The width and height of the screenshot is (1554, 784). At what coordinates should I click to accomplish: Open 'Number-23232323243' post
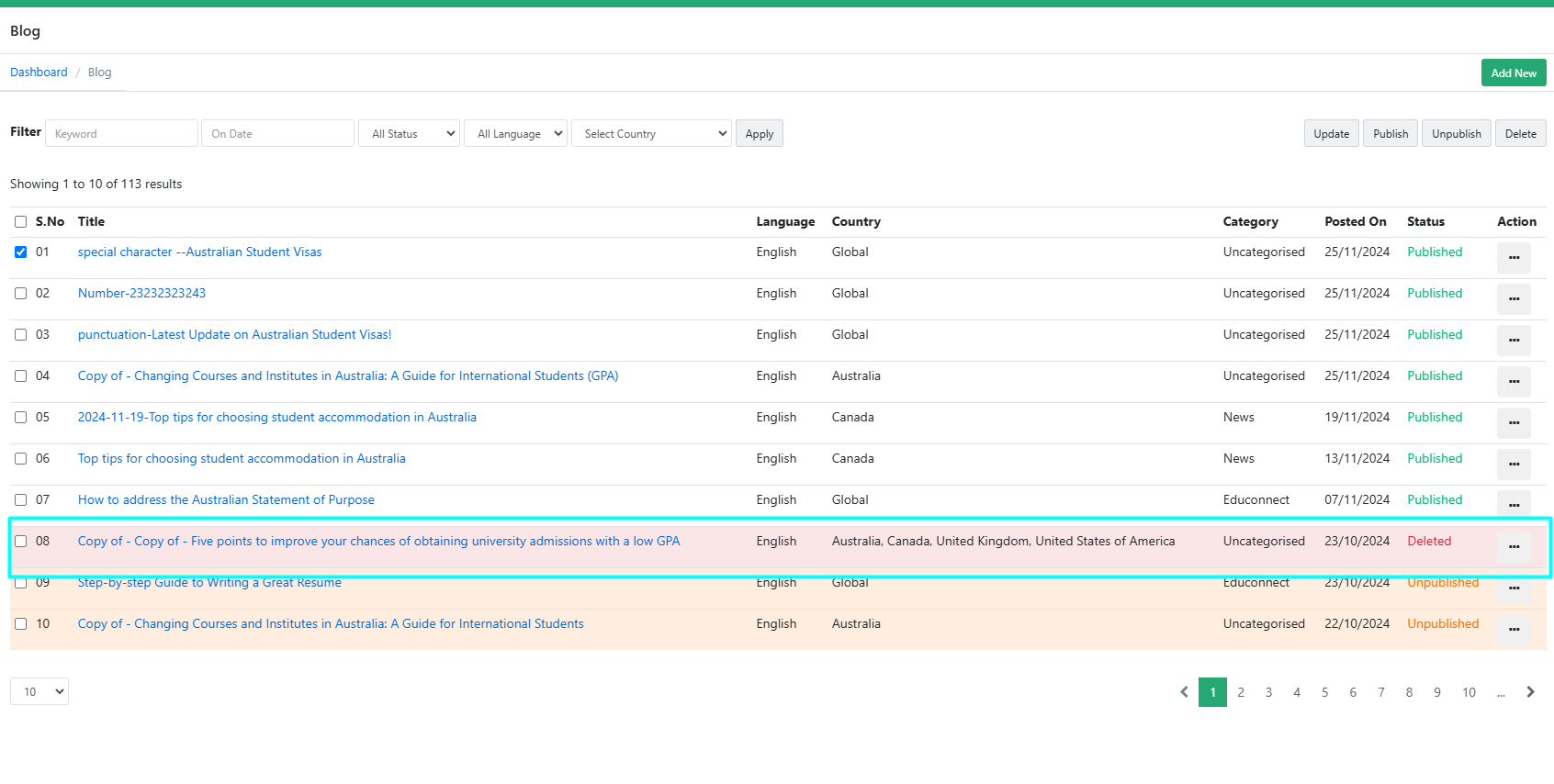coord(141,294)
